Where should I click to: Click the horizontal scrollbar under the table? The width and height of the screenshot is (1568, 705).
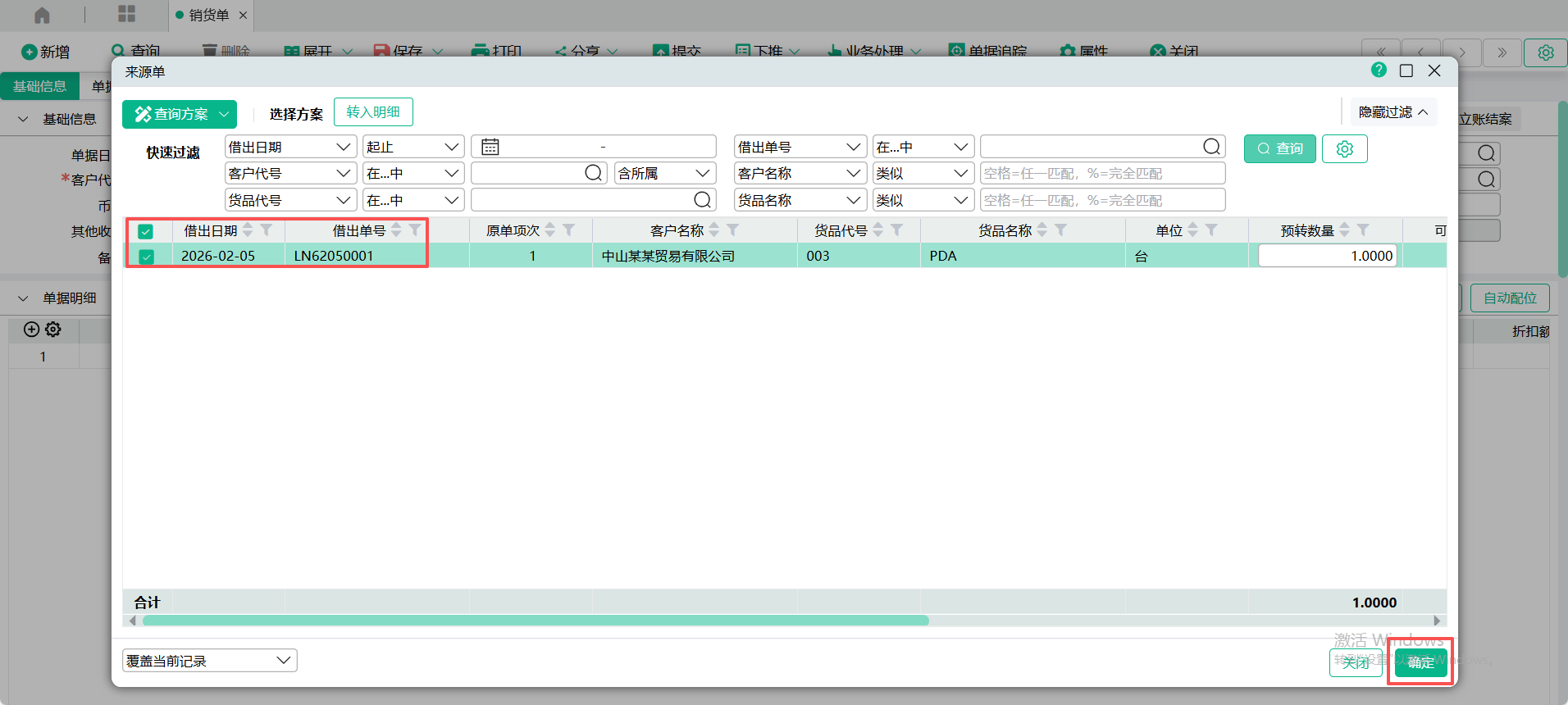[535, 621]
